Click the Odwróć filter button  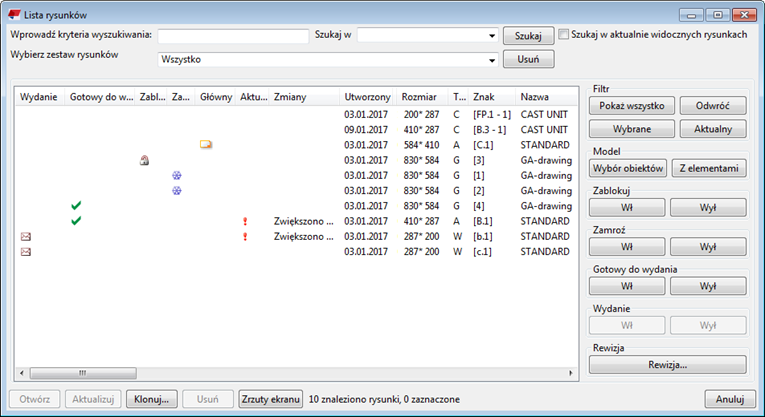click(713, 105)
